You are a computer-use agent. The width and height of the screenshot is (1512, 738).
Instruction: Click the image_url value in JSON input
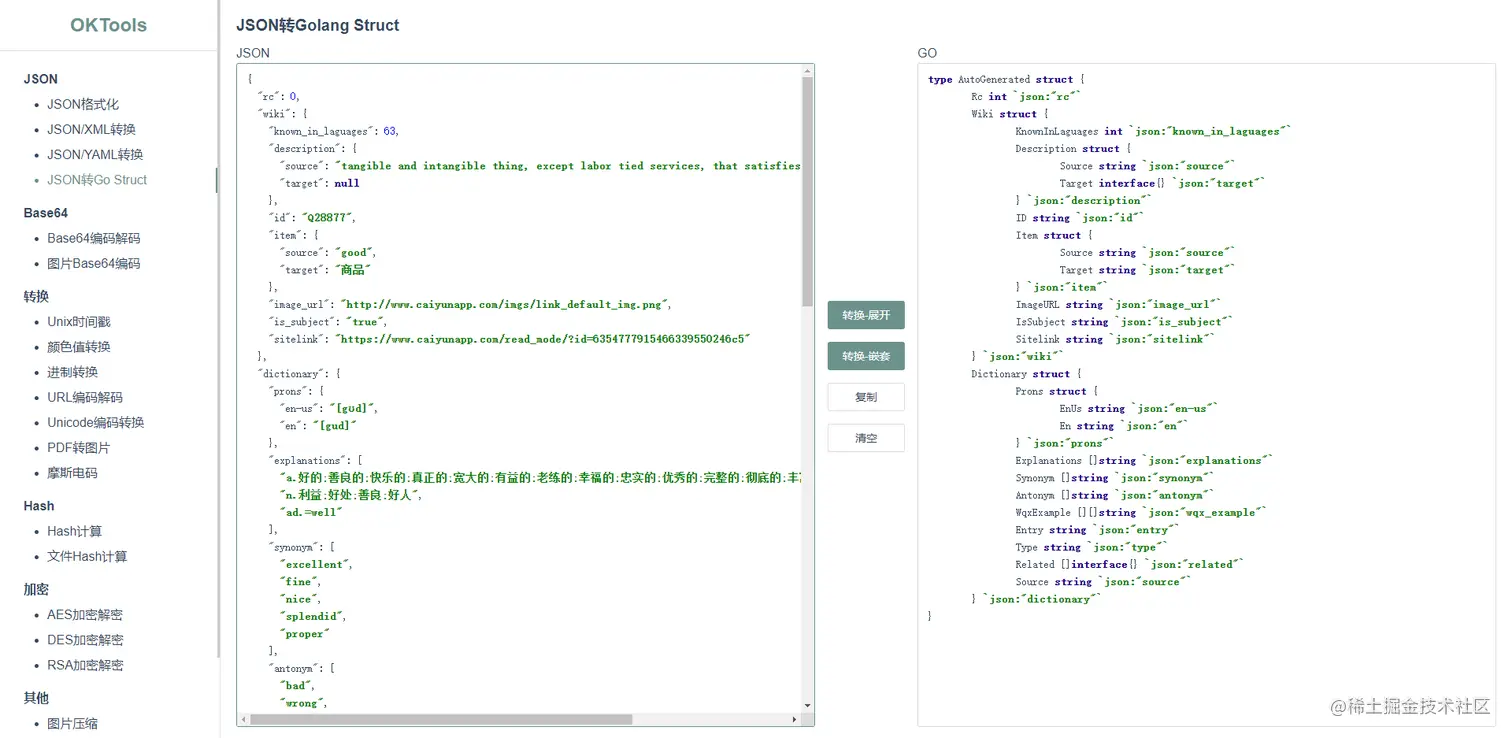(x=505, y=304)
